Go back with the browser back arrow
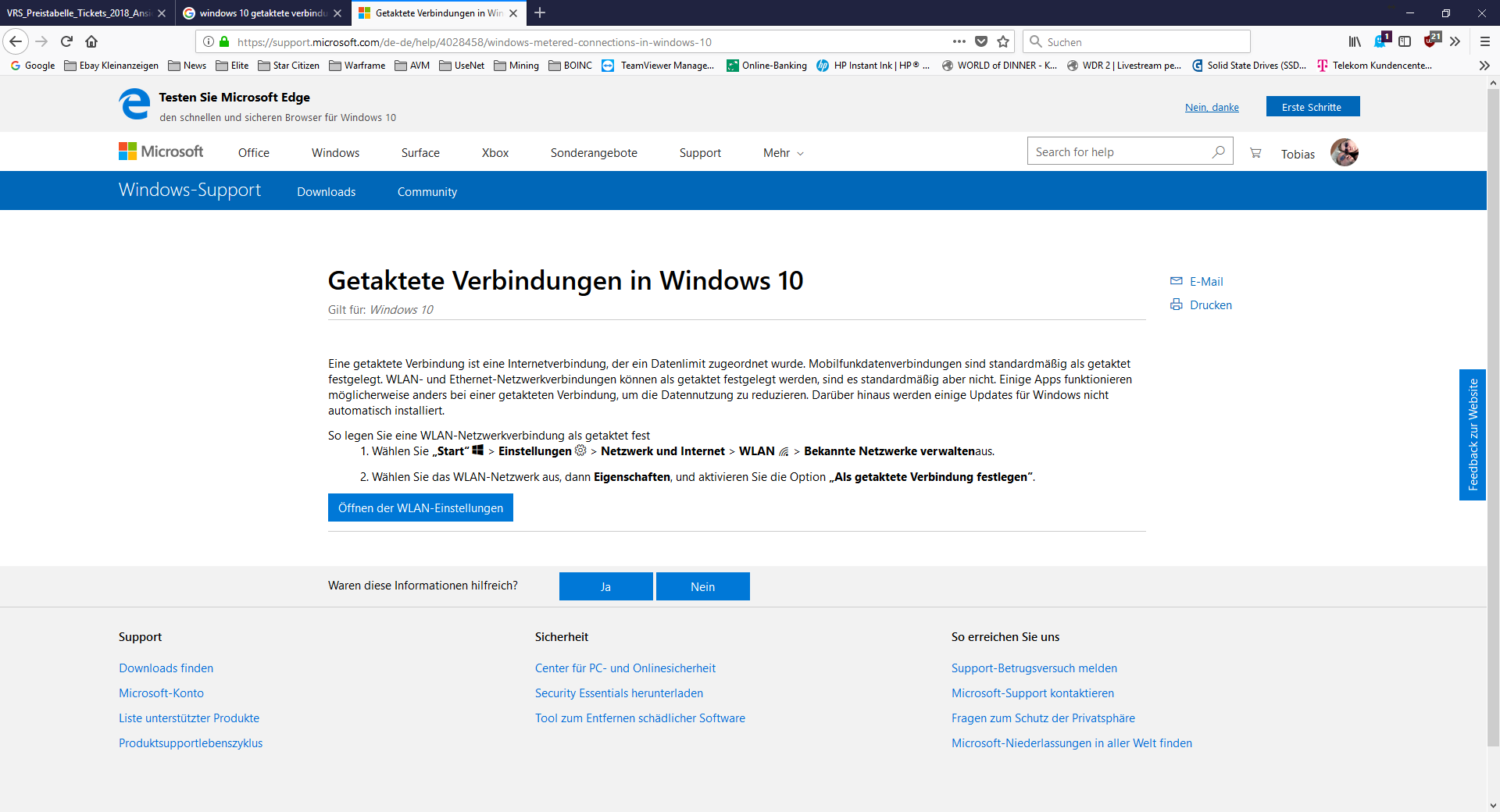The image size is (1500, 812). [x=16, y=41]
